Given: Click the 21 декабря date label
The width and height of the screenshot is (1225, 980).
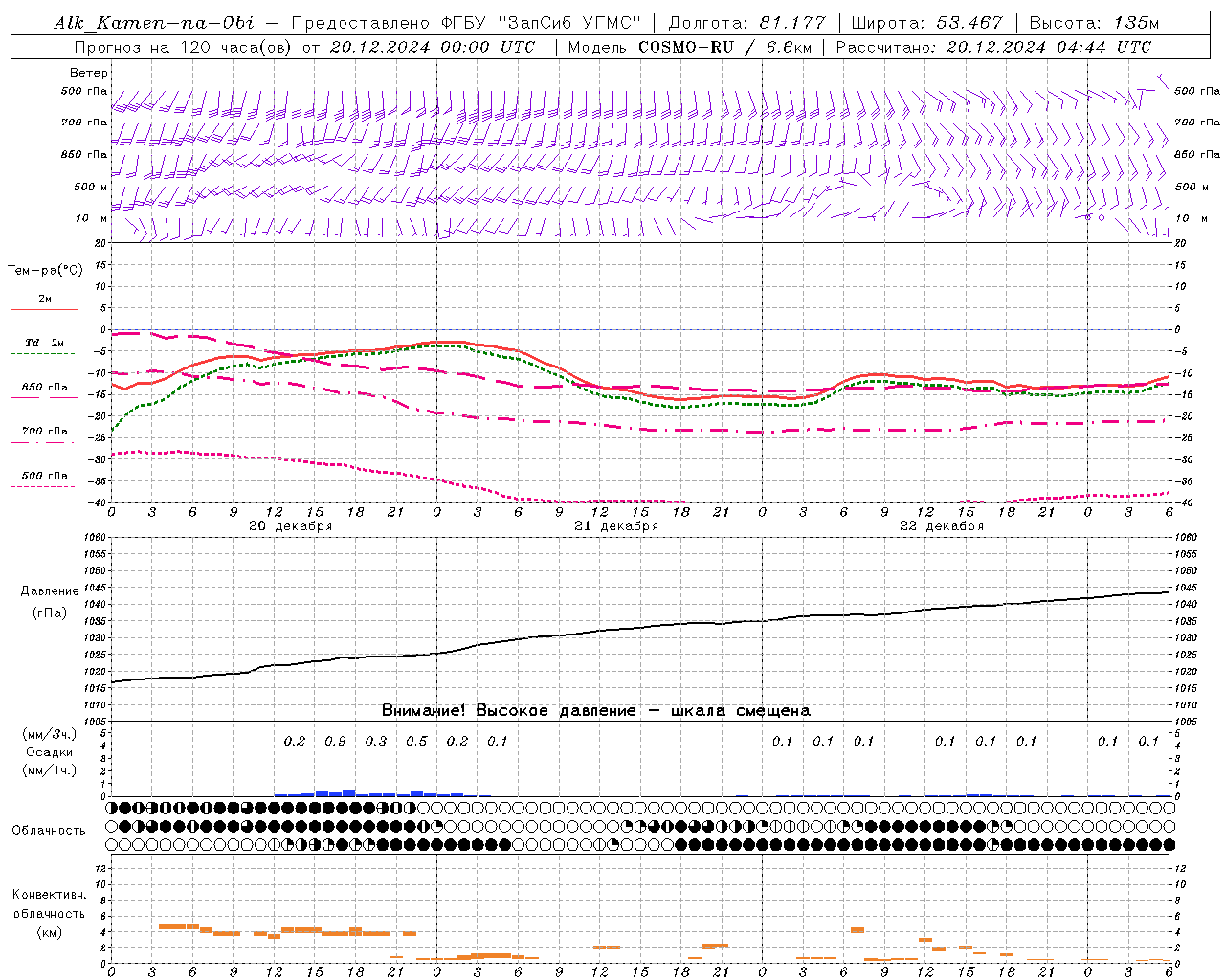Looking at the screenshot, I should click(x=615, y=526).
